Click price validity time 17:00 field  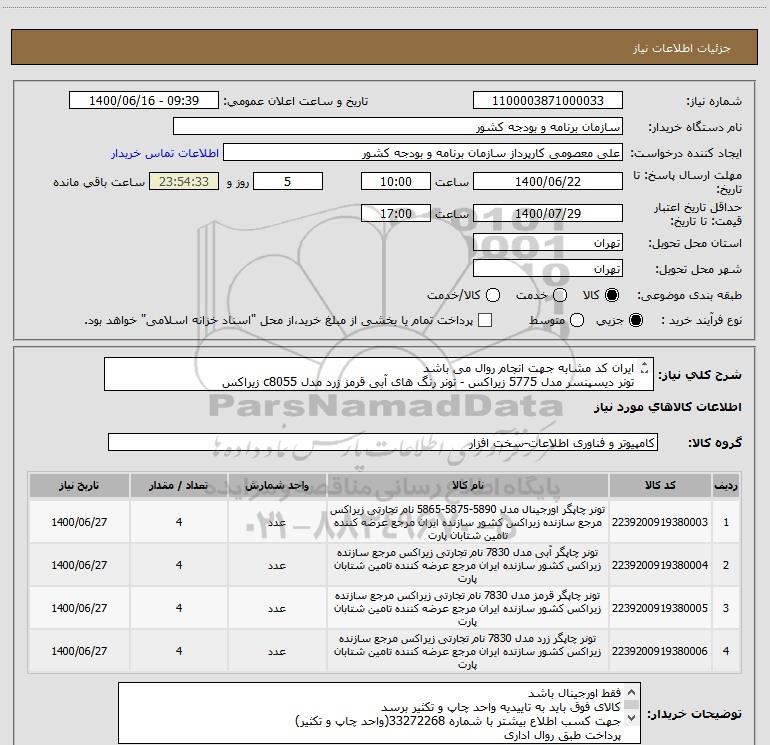point(396,214)
